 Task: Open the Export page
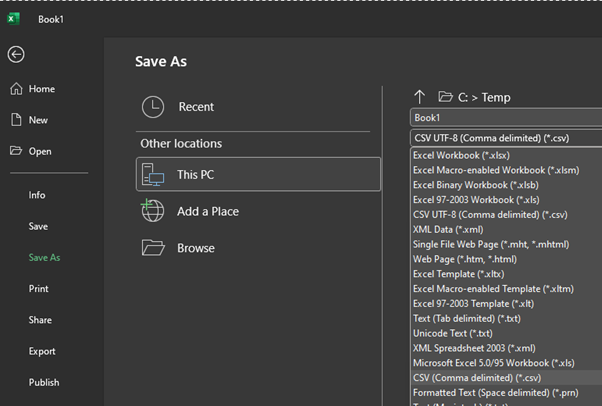pyautogui.click(x=42, y=351)
